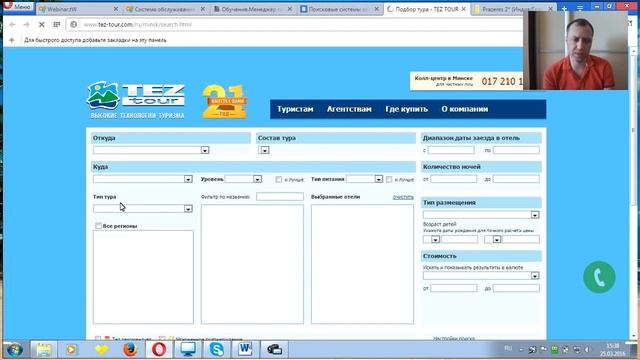Open first child age dropdown
Viewport: 640px width, 360px height.
pos(431,239)
